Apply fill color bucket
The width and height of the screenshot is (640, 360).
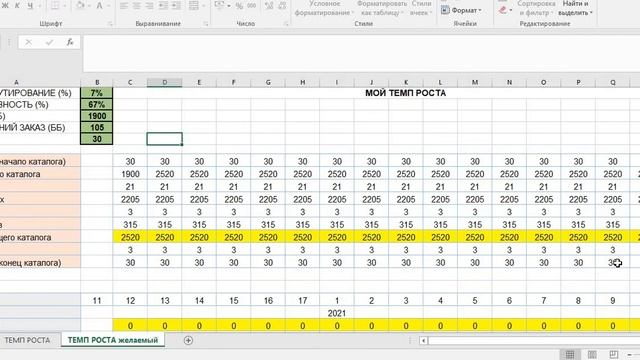click(x=80, y=6)
